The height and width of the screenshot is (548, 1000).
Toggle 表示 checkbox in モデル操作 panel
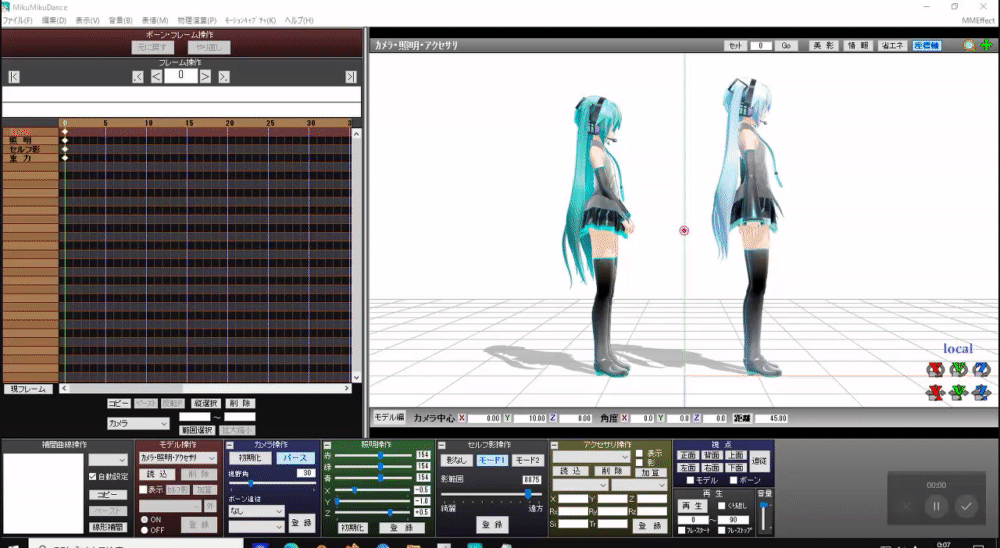tap(143, 489)
